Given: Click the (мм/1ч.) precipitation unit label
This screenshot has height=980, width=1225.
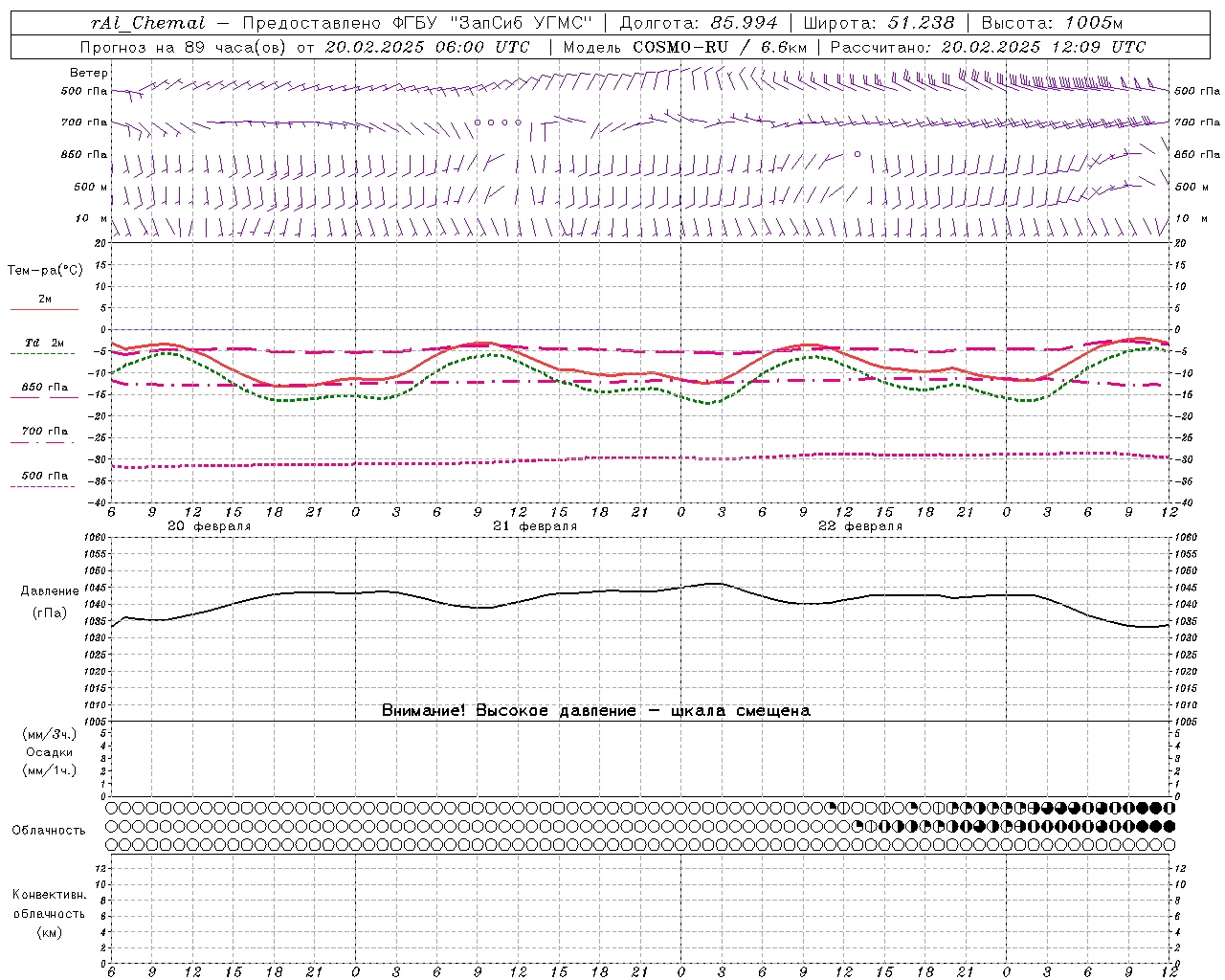Looking at the screenshot, I should 50,770.
